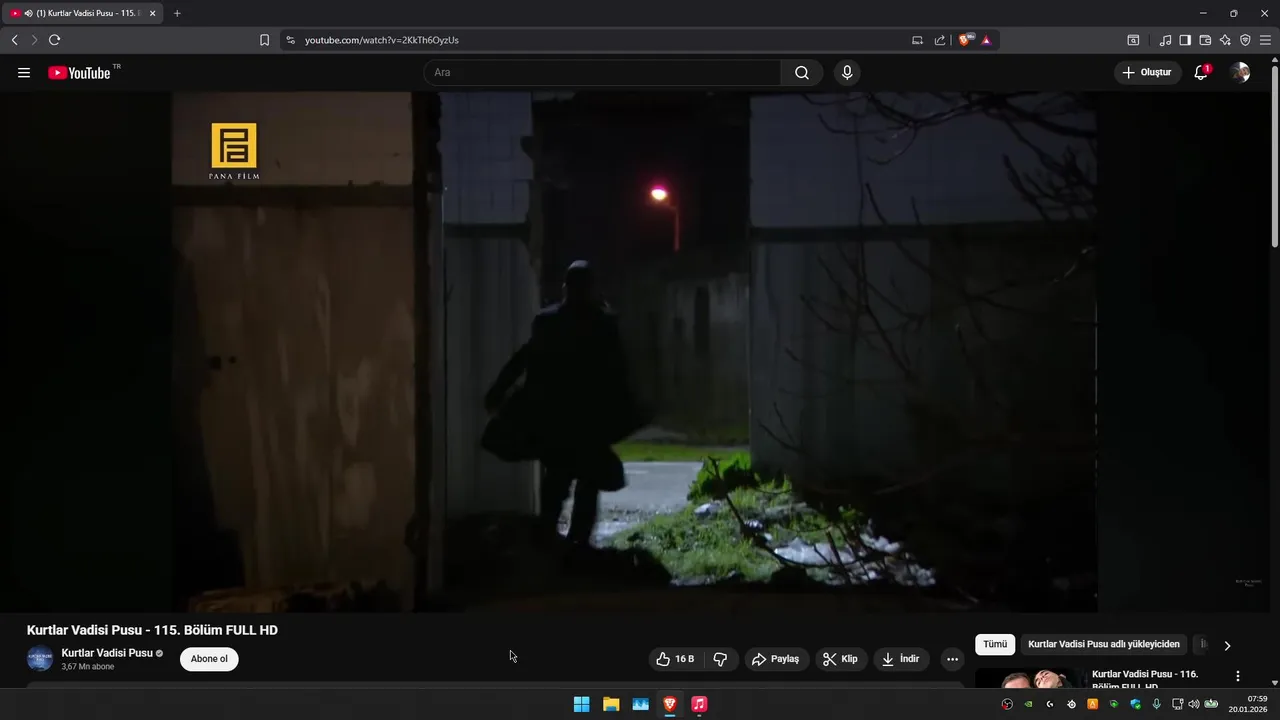1280x720 pixels.
Task: Open the Brave Wallet icon
Action: [1205, 40]
